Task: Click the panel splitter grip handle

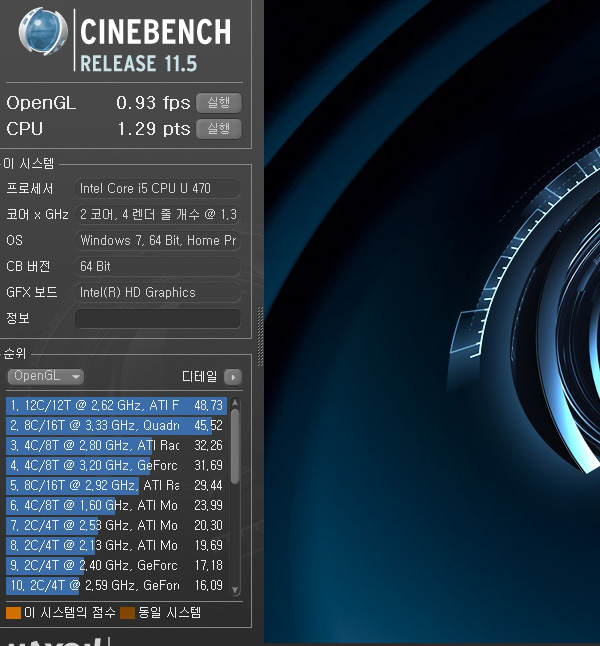Action: click(260, 336)
